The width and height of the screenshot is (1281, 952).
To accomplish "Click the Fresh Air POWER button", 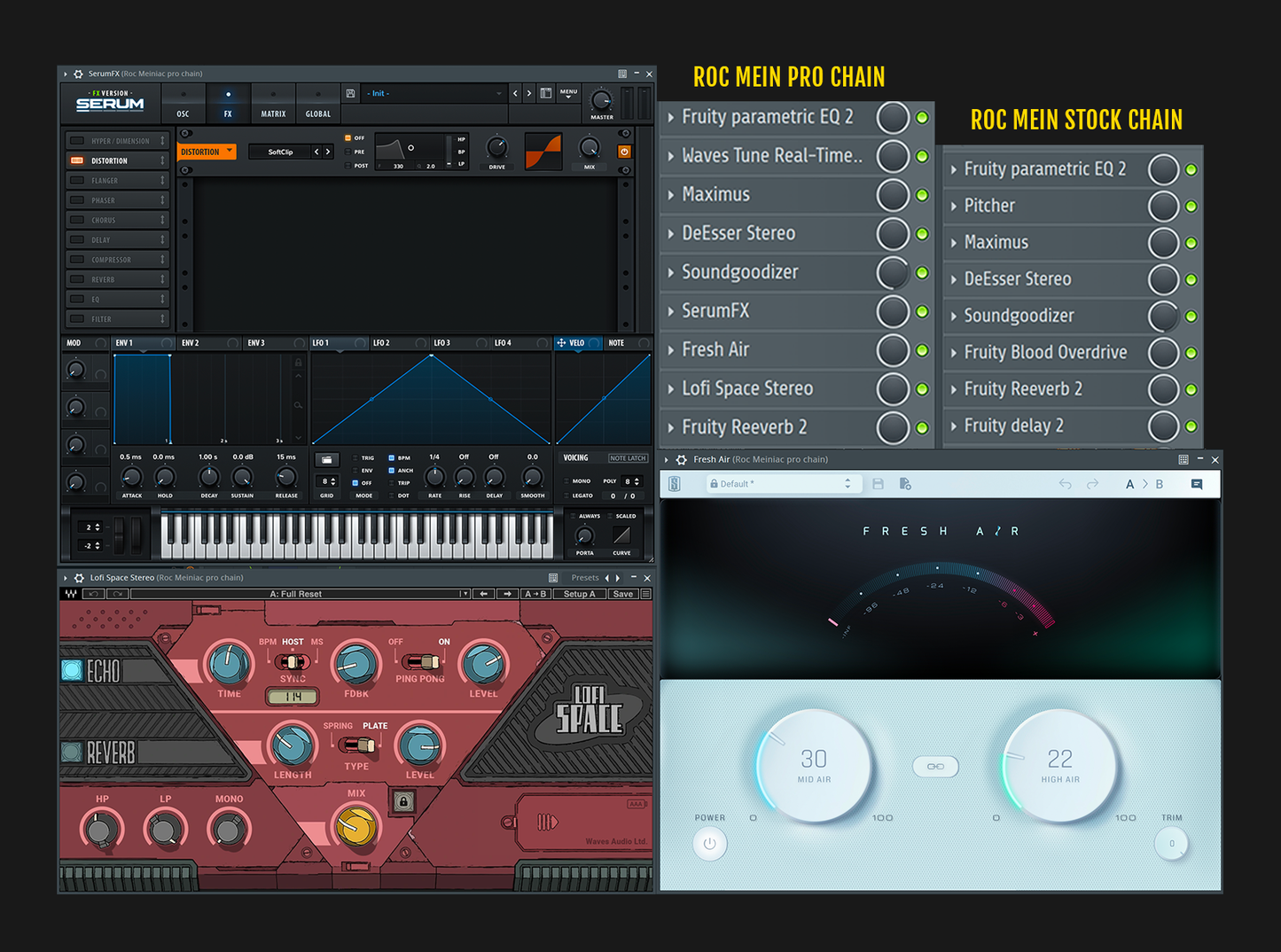I will coord(709,843).
